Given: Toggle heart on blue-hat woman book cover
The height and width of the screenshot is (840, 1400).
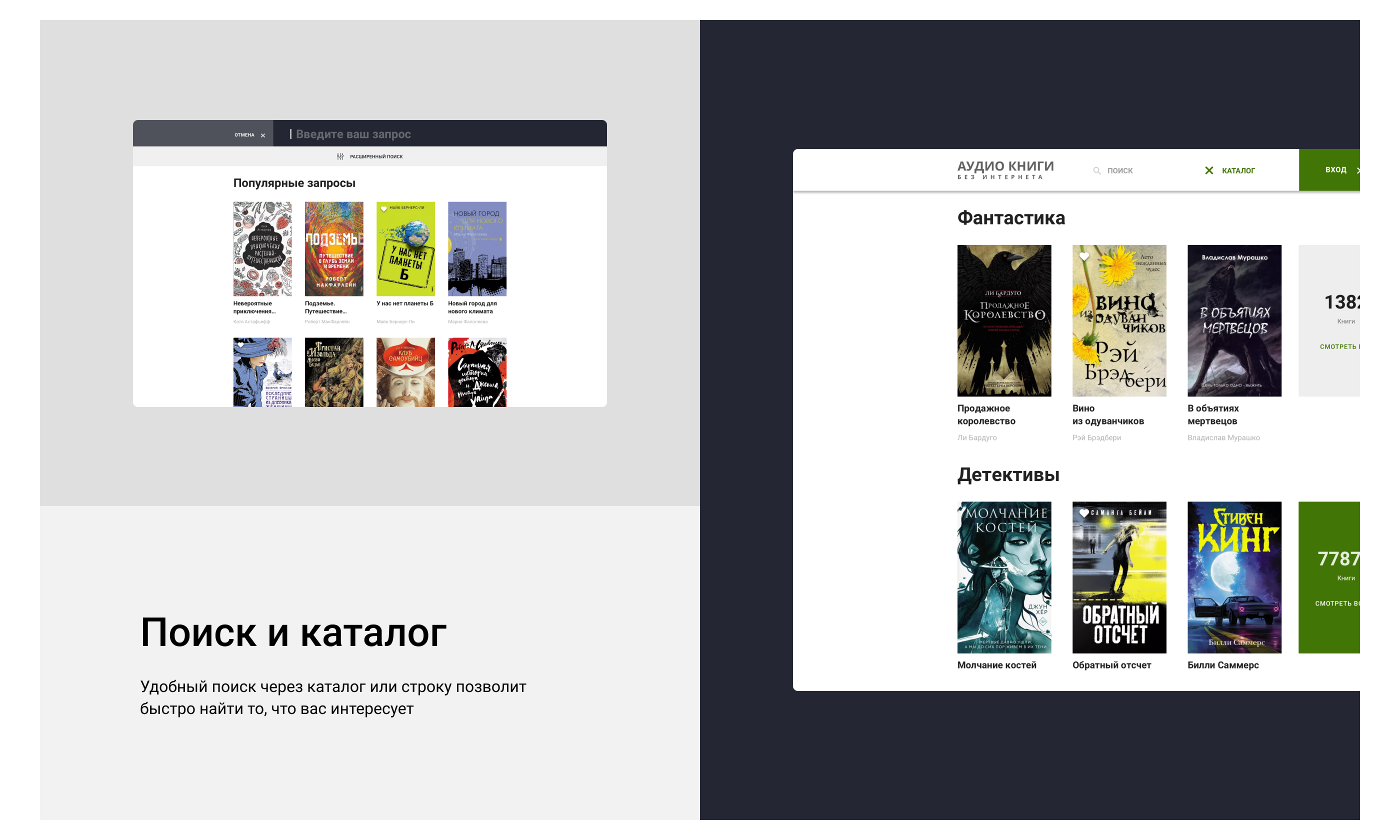Looking at the screenshot, I should [240, 344].
